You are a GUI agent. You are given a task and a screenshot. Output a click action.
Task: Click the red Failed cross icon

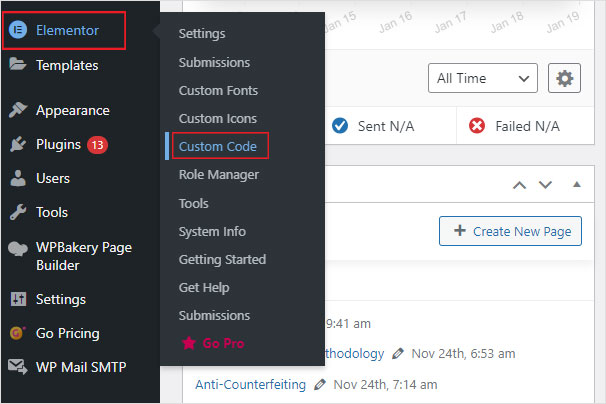tap(477, 126)
